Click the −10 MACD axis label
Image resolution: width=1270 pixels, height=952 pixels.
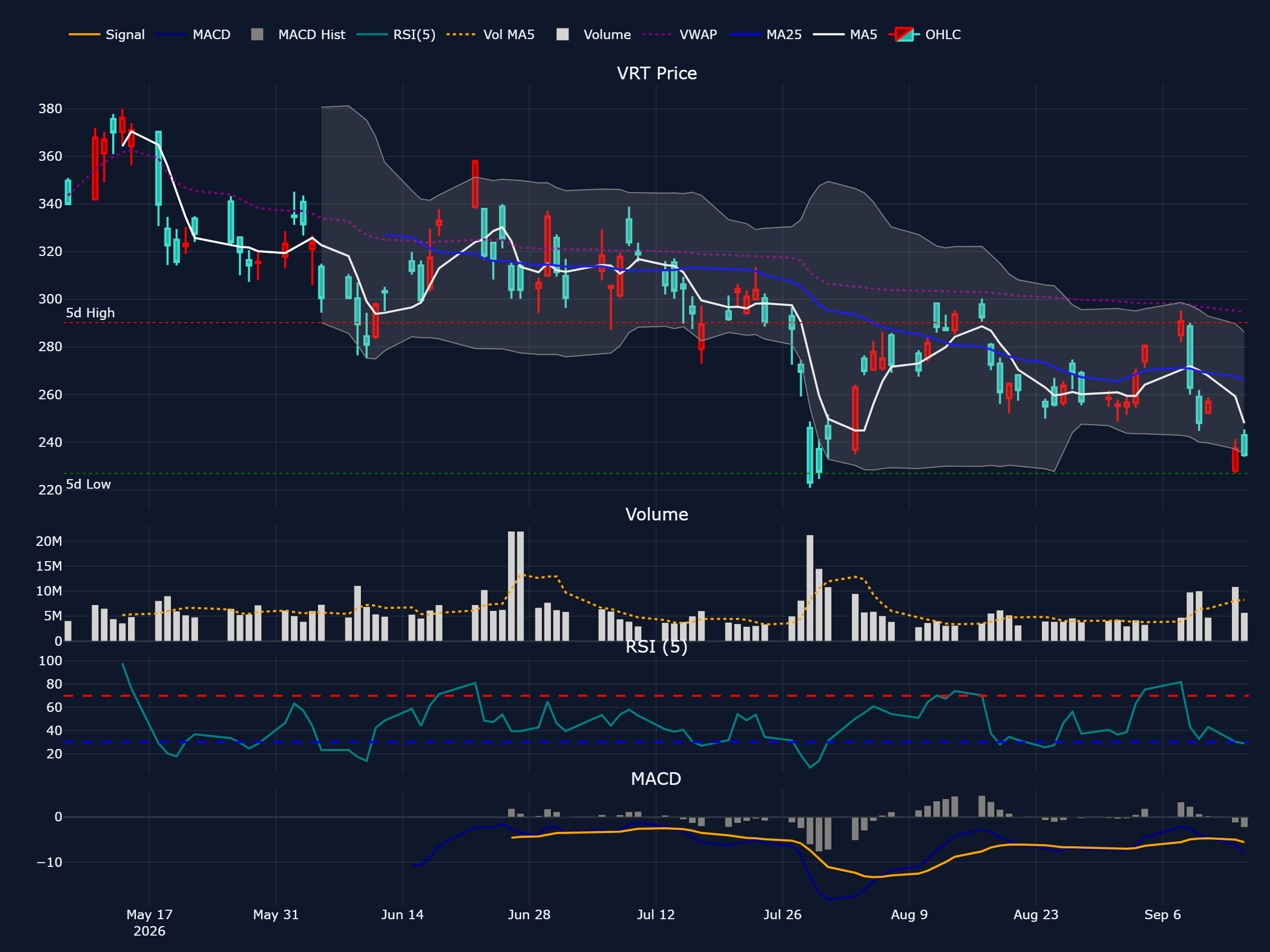[49, 863]
